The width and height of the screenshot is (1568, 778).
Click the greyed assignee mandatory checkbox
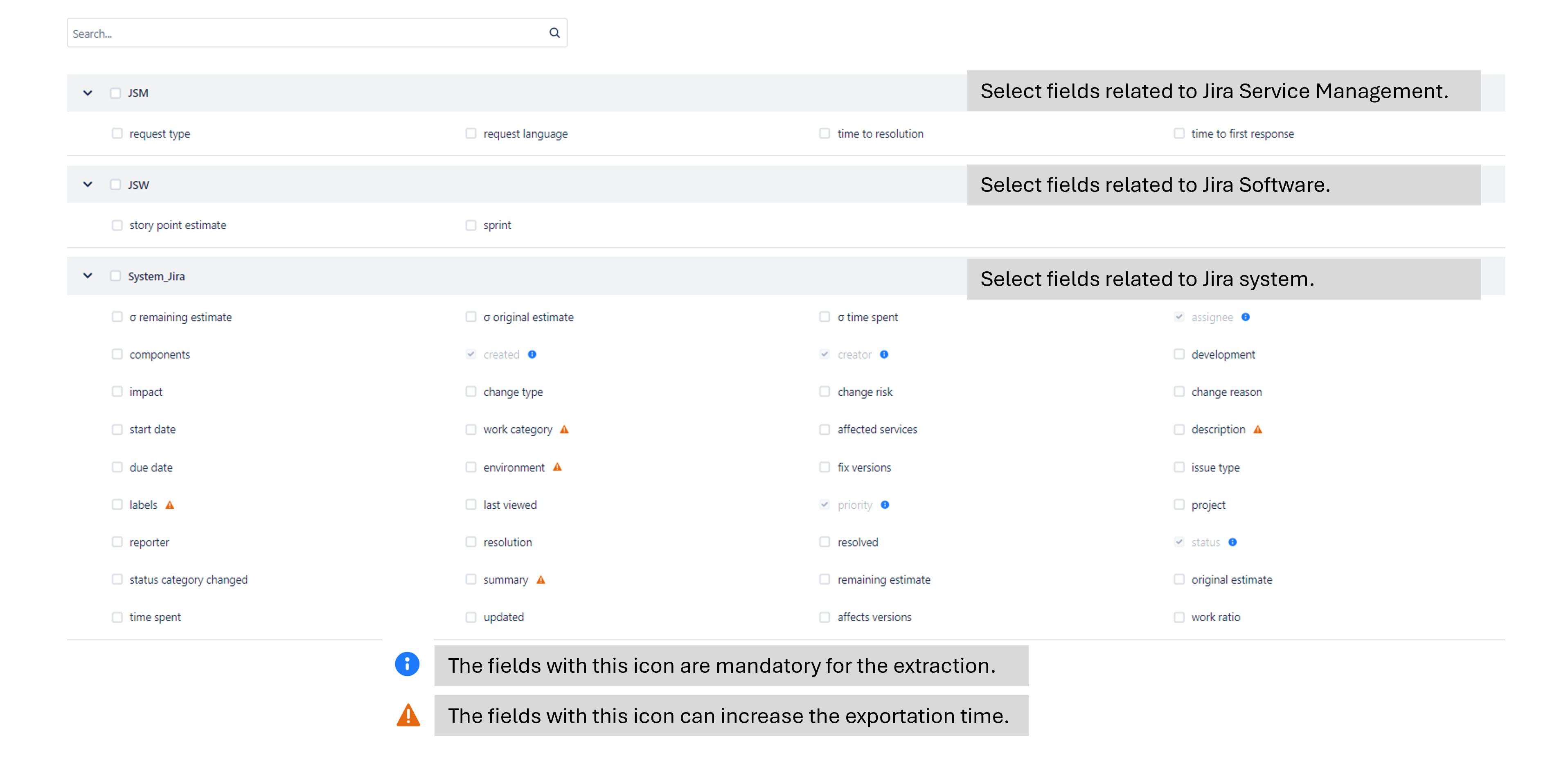pos(1178,316)
